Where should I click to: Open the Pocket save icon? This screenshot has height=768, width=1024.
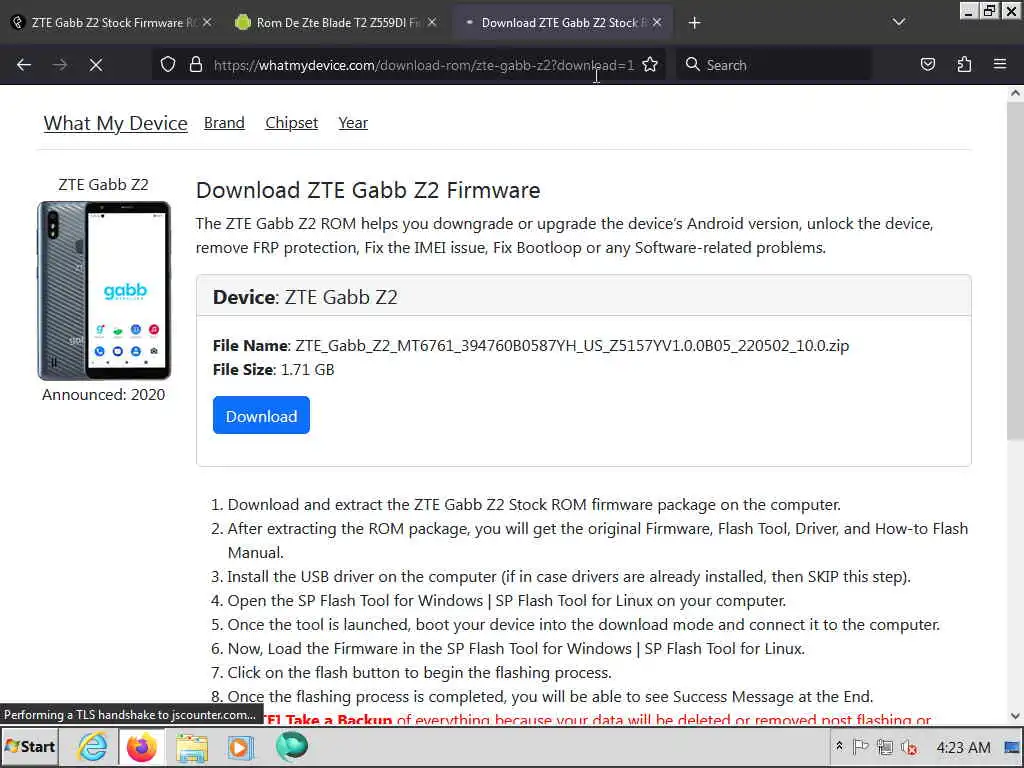tap(927, 65)
